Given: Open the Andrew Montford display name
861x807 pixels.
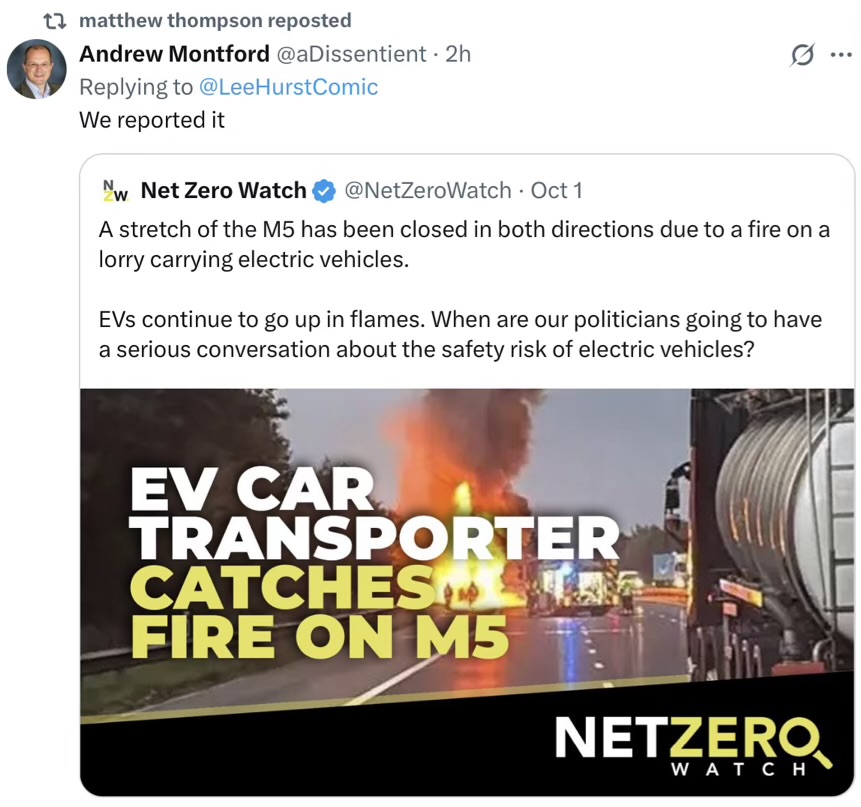Looking at the screenshot, I should pos(174,54).
